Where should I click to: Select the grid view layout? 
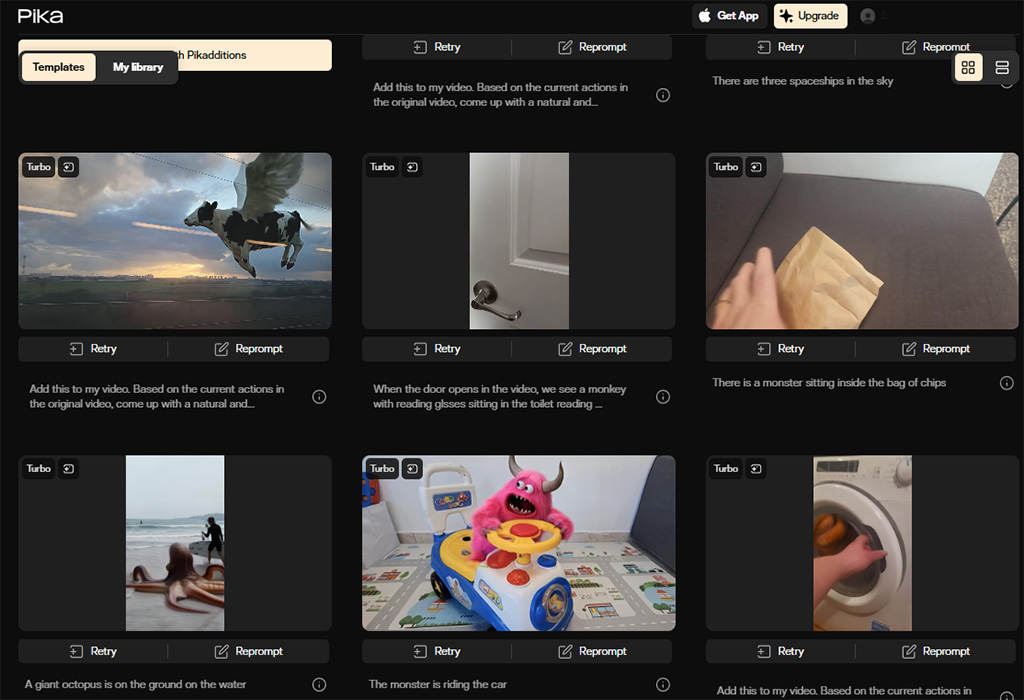pos(968,67)
